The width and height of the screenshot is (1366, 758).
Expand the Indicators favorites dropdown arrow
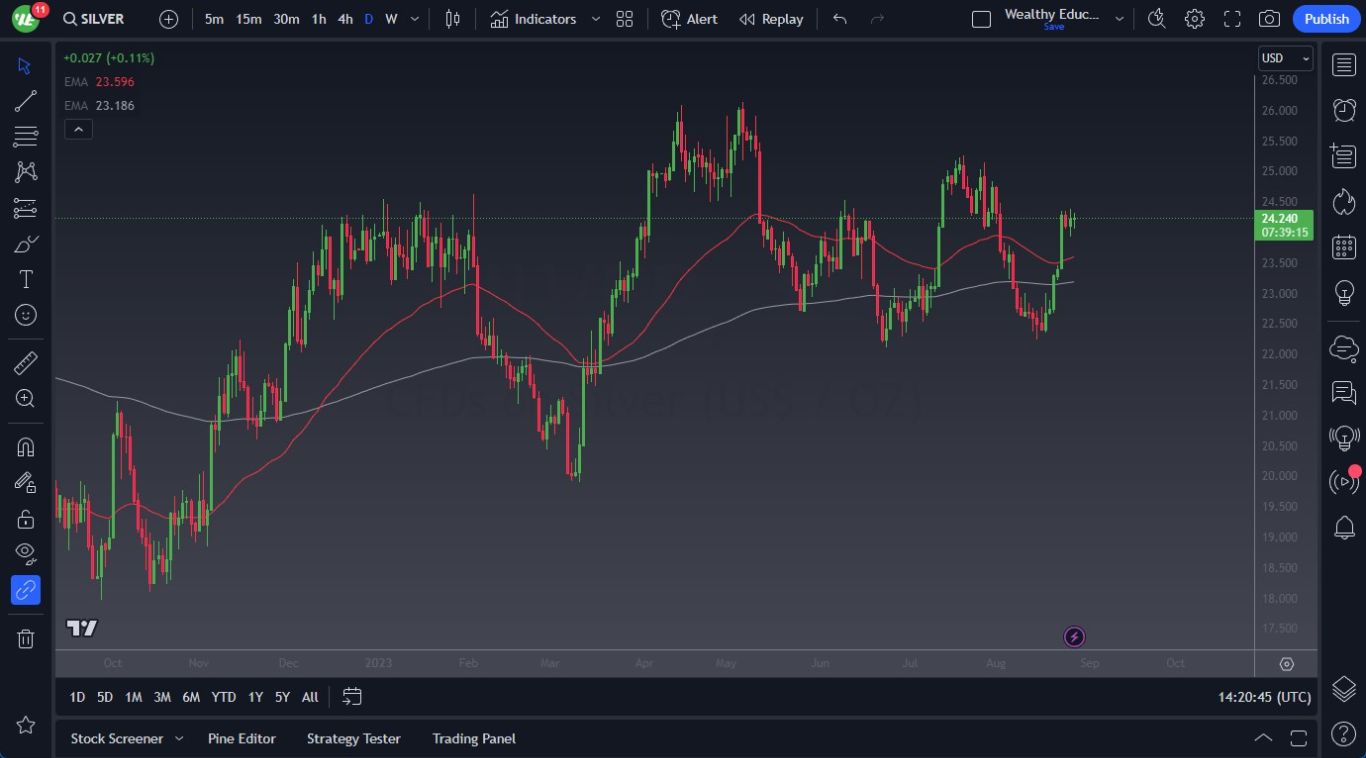596,19
